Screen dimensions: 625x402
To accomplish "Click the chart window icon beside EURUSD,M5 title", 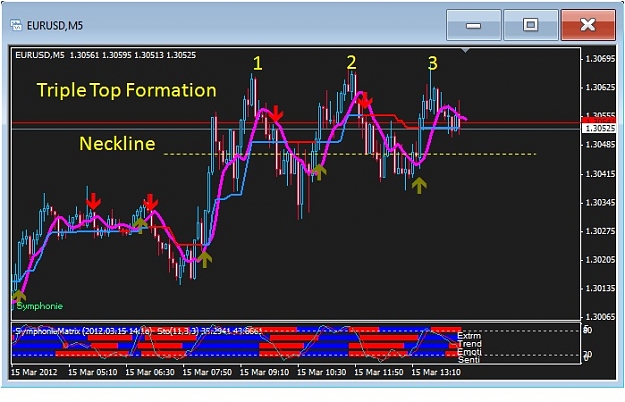I will coord(16,25).
